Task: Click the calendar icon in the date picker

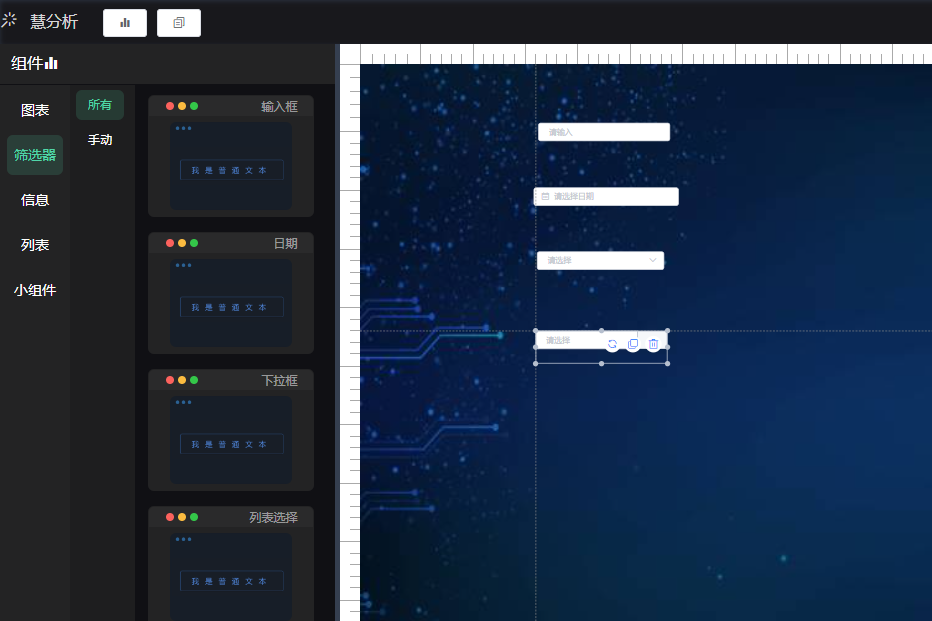Action: point(545,197)
